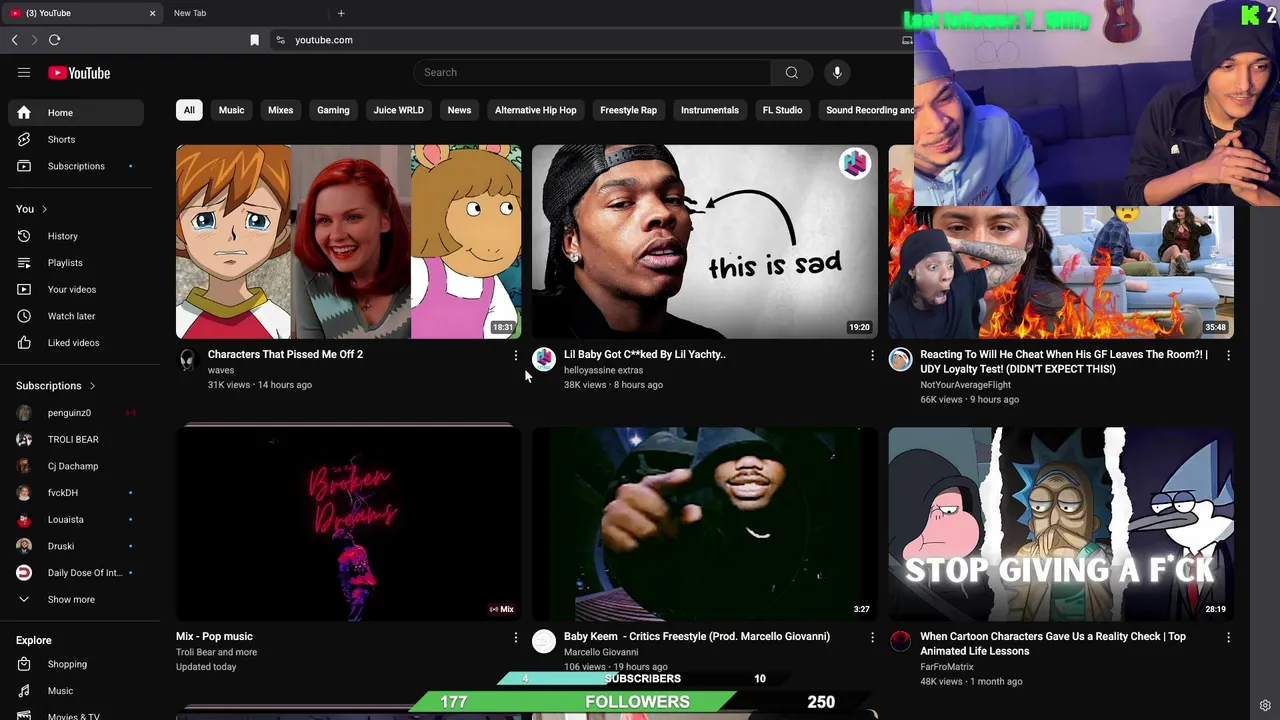Reload the page with refresh icon
The image size is (1280, 720).
[54, 40]
